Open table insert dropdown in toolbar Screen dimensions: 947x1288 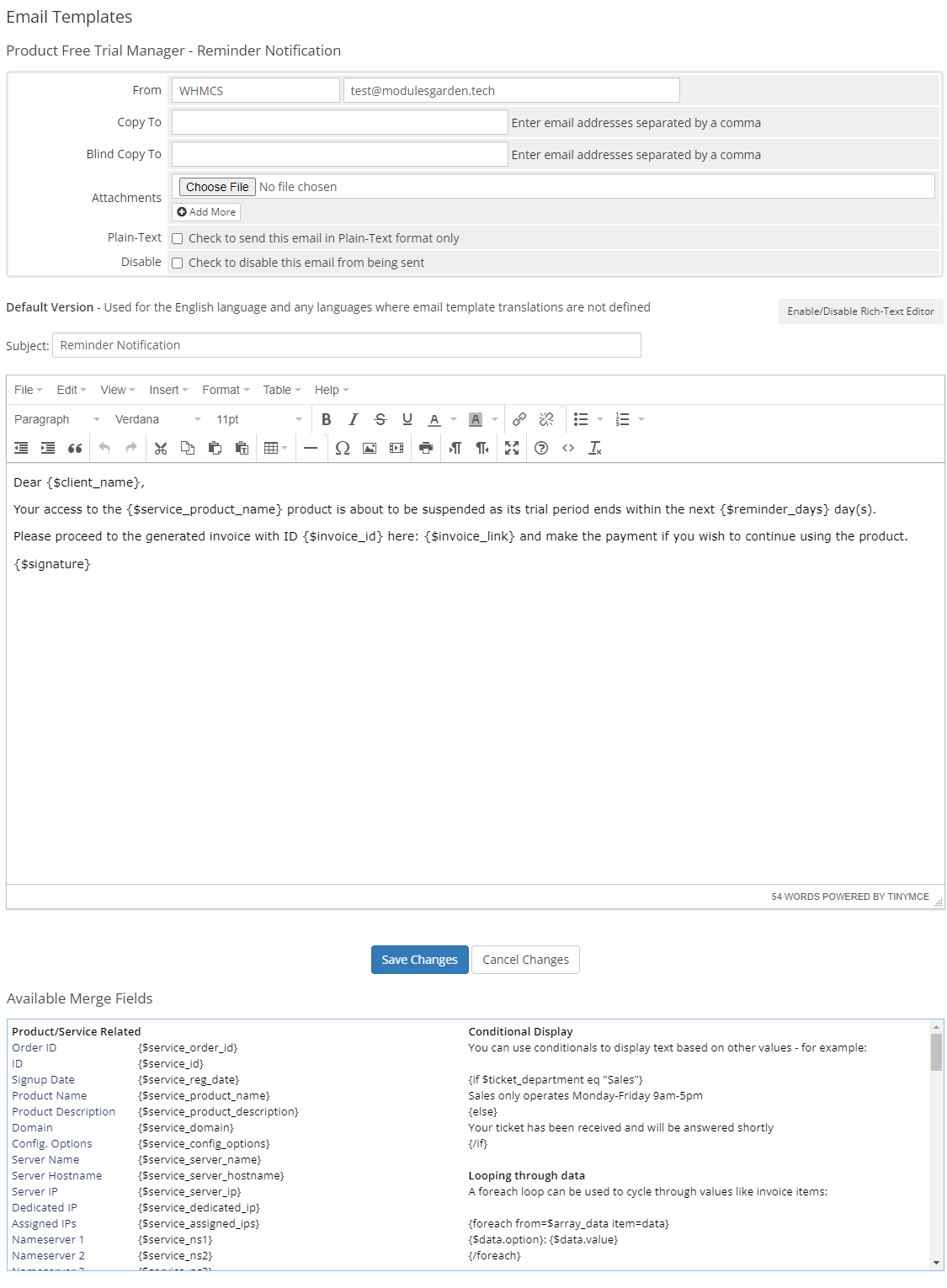coord(276,448)
